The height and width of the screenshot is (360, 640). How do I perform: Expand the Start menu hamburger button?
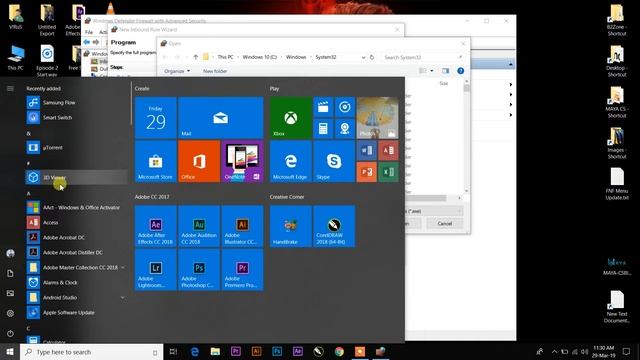point(10,89)
